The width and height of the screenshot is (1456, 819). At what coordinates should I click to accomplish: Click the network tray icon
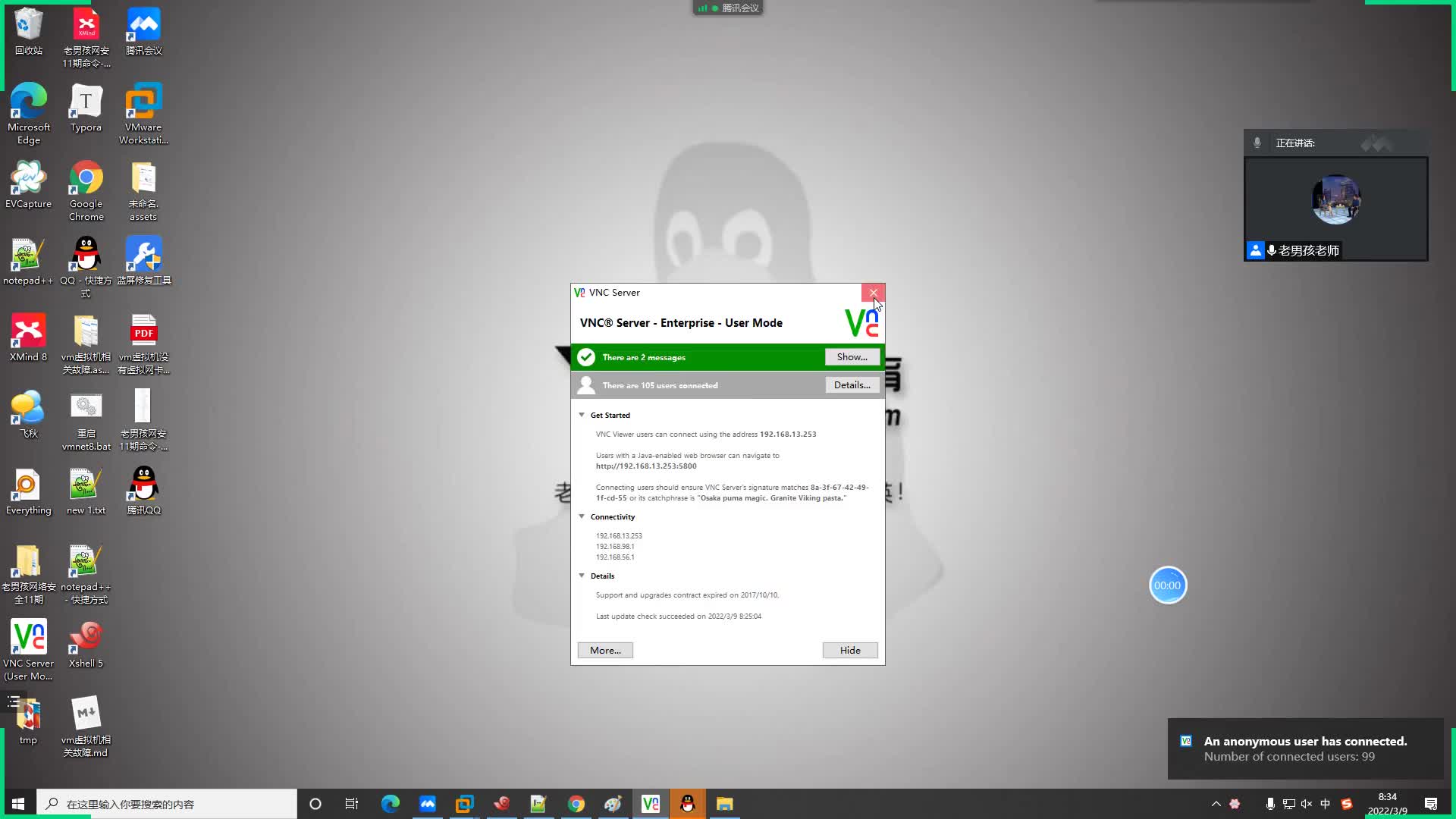point(1288,804)
